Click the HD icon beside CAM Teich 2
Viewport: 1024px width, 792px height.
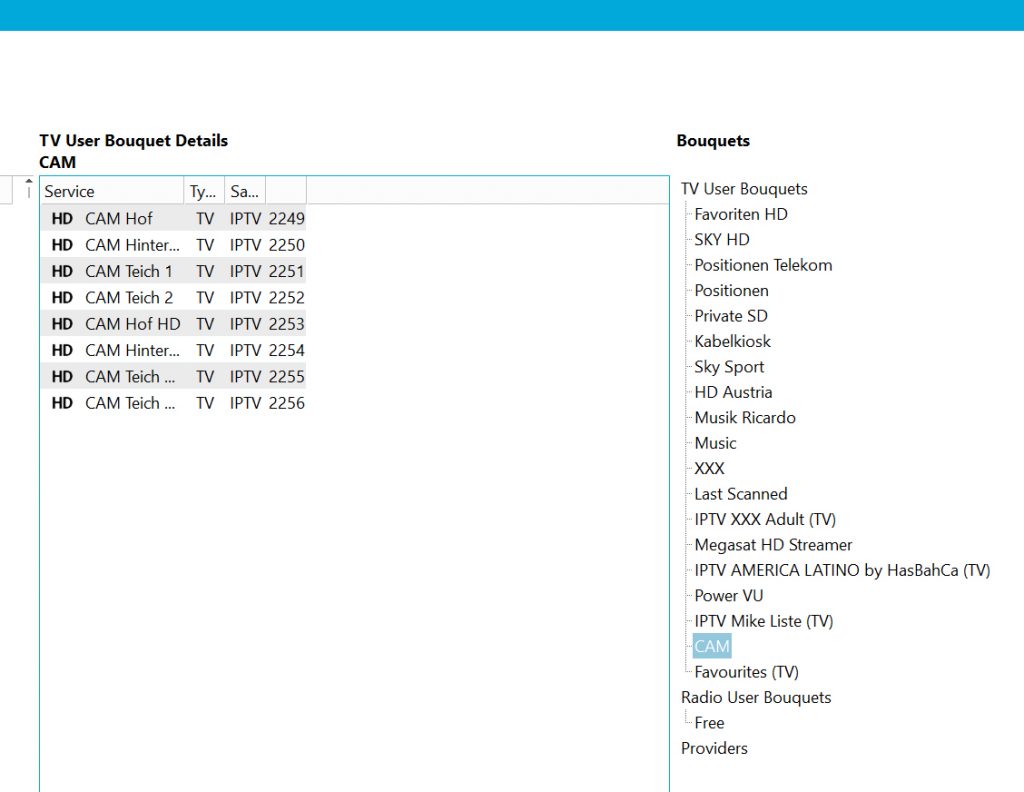tap(62, 298)
